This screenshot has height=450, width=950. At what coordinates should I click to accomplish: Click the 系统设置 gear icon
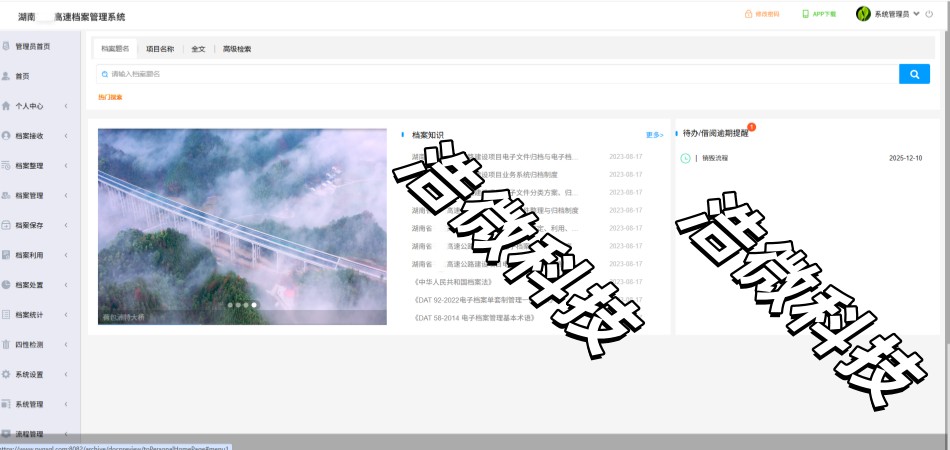pyautogui.click(x=6, y=374)
